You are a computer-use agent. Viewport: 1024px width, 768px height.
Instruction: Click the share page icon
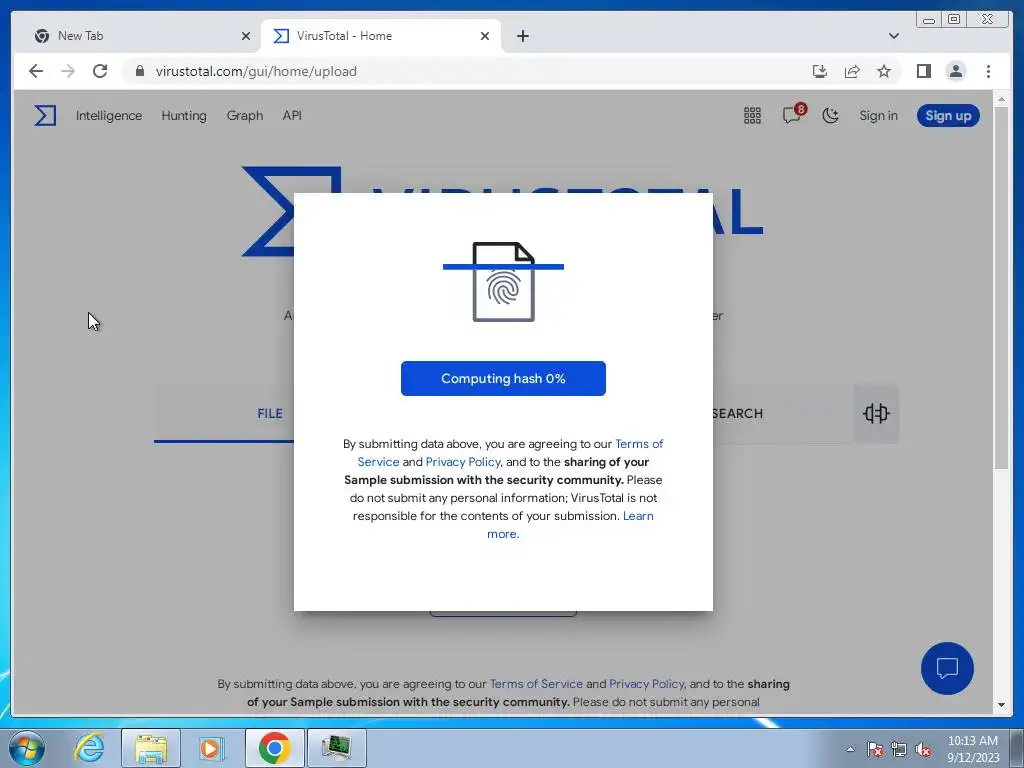852,71
